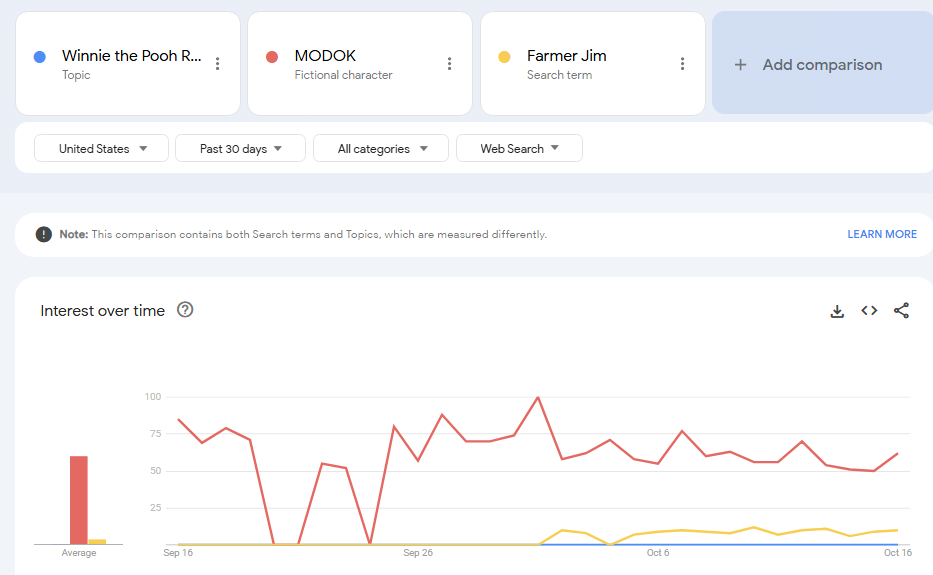Click the red MODOK average bar
This screenshot has height=575, width=933.
(x=79, y=500)
